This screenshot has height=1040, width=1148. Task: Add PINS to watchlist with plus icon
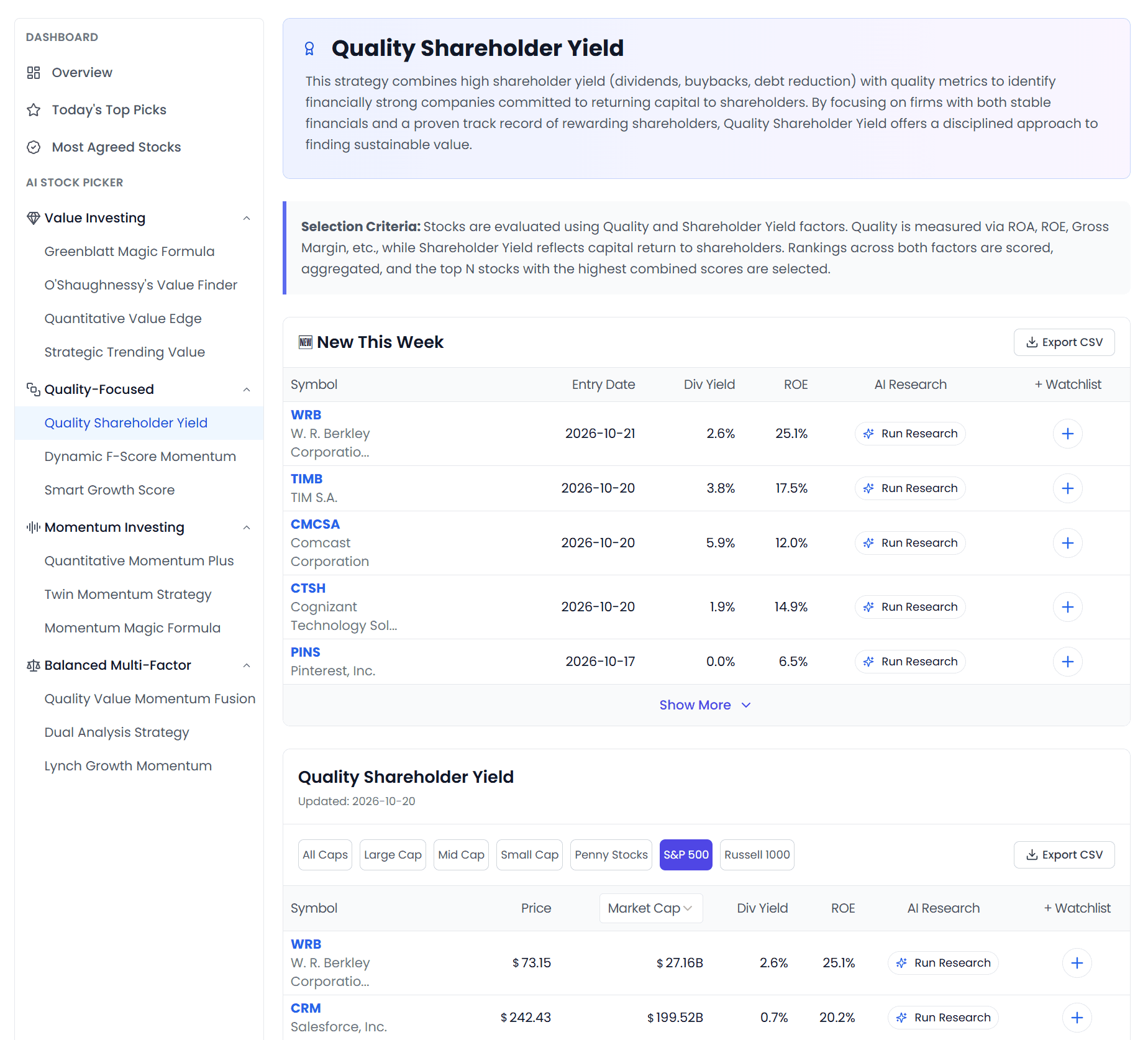(x=1068, y=662)
